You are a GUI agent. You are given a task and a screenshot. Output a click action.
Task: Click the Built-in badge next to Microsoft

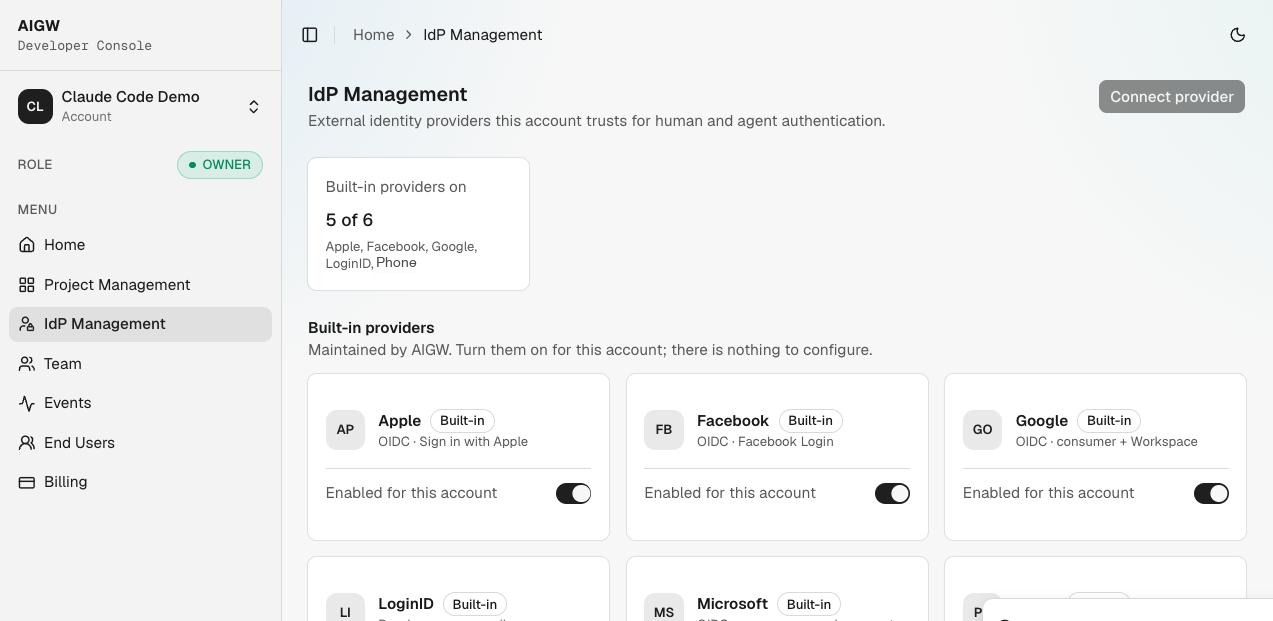809,605
